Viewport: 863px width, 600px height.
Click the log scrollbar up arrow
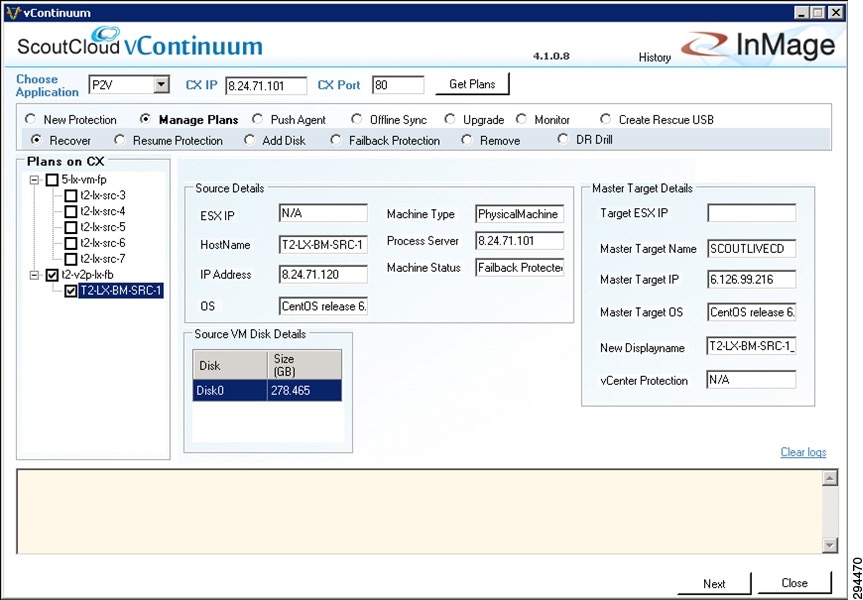click(x=829, y=478)
